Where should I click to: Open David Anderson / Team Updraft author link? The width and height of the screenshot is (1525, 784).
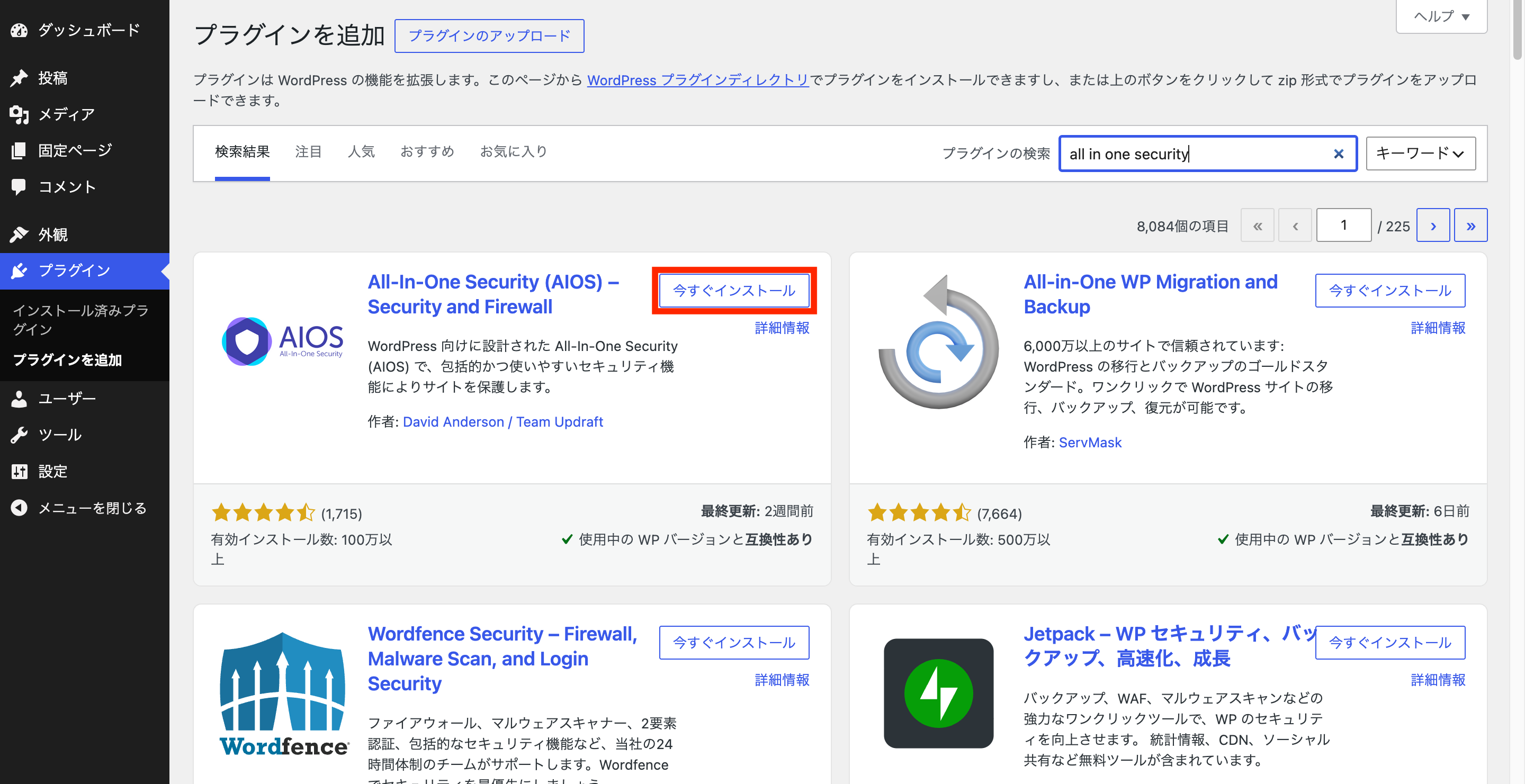tap(503, 422)
